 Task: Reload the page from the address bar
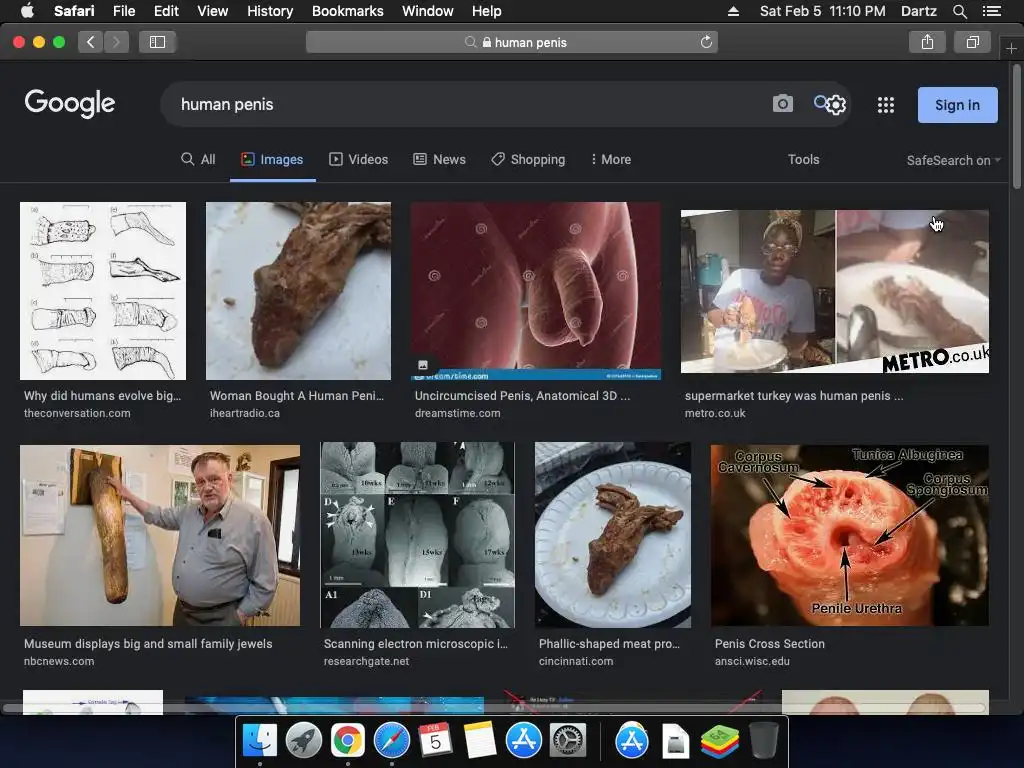706,42
